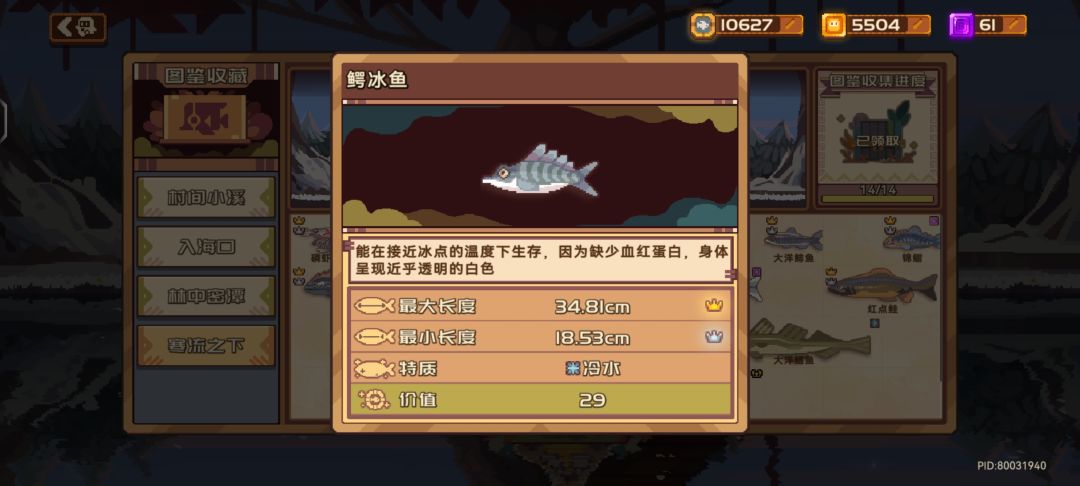Screen dimensions: 1080x486
Task: Click the gold crown next to max length
Action: pos(714,305)
